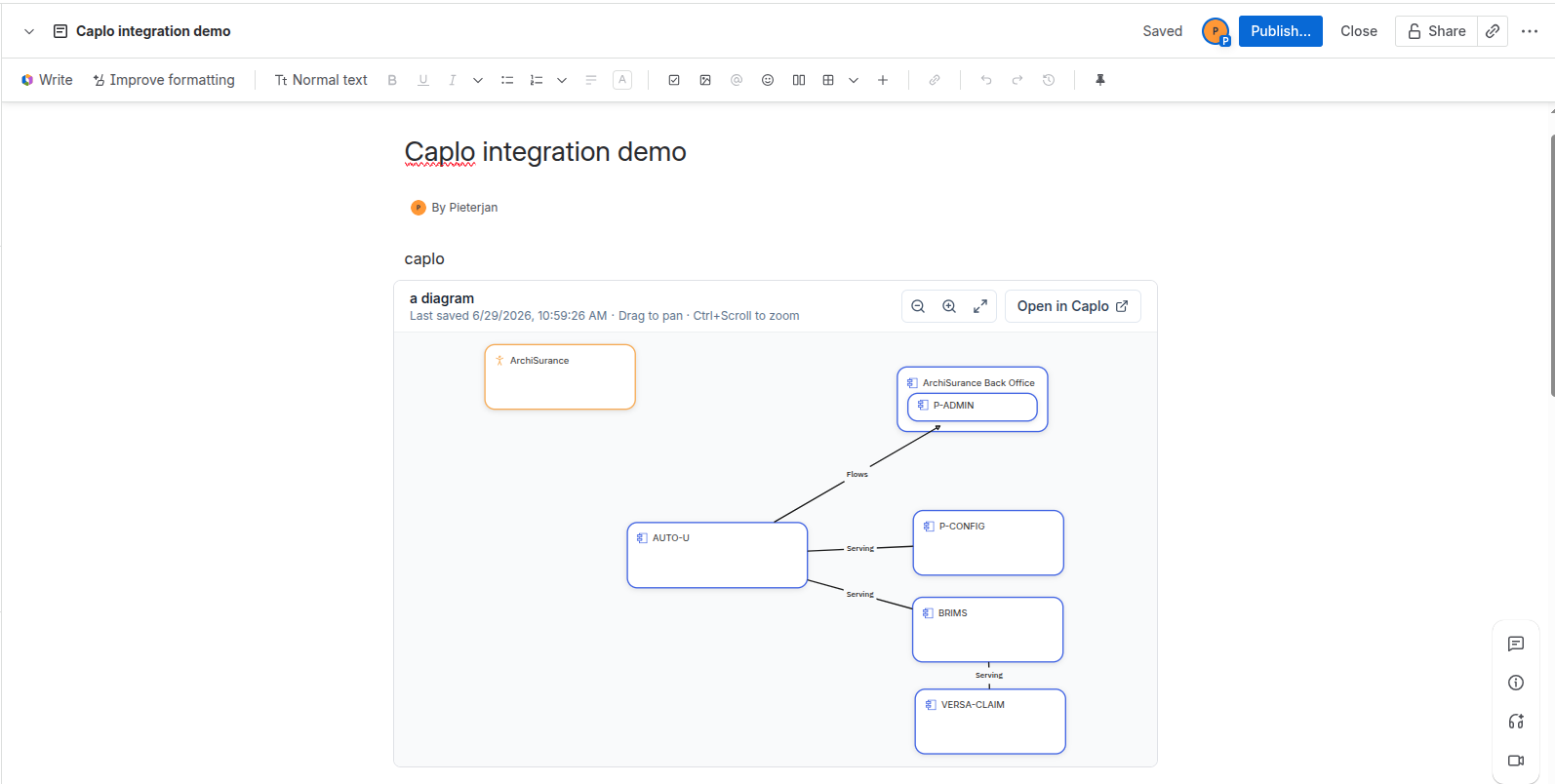Expand more text formatting options
1555x784 pixels.
click(478, 80)
